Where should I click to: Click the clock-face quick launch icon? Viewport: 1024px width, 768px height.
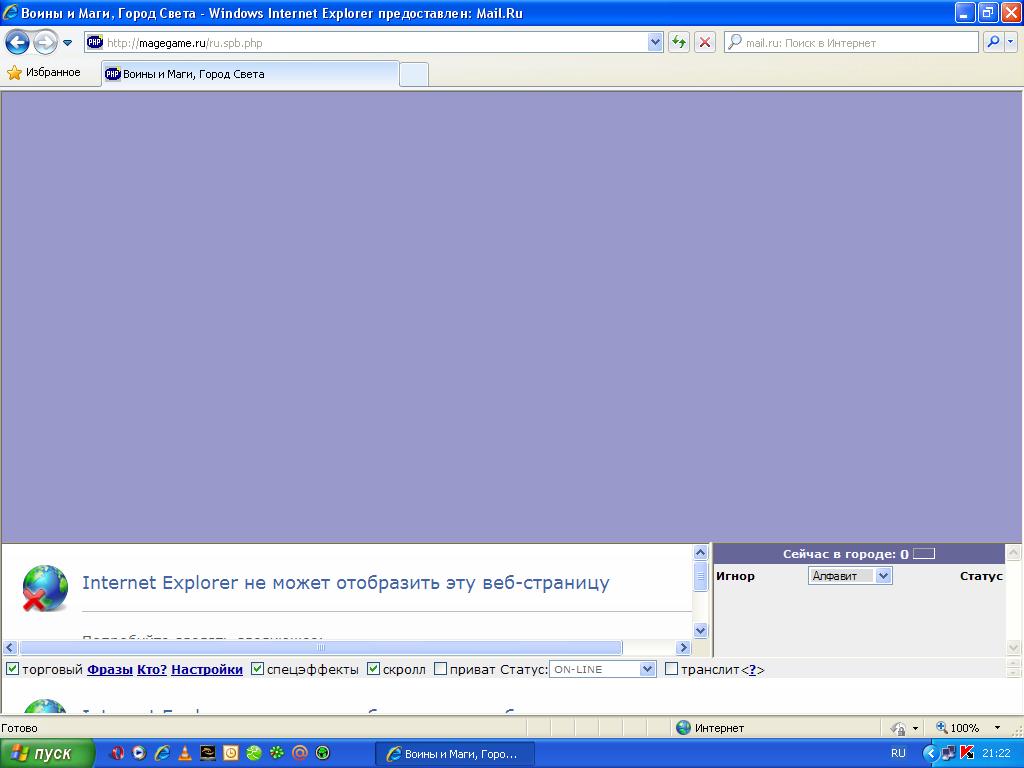click(x=231, y=753)
